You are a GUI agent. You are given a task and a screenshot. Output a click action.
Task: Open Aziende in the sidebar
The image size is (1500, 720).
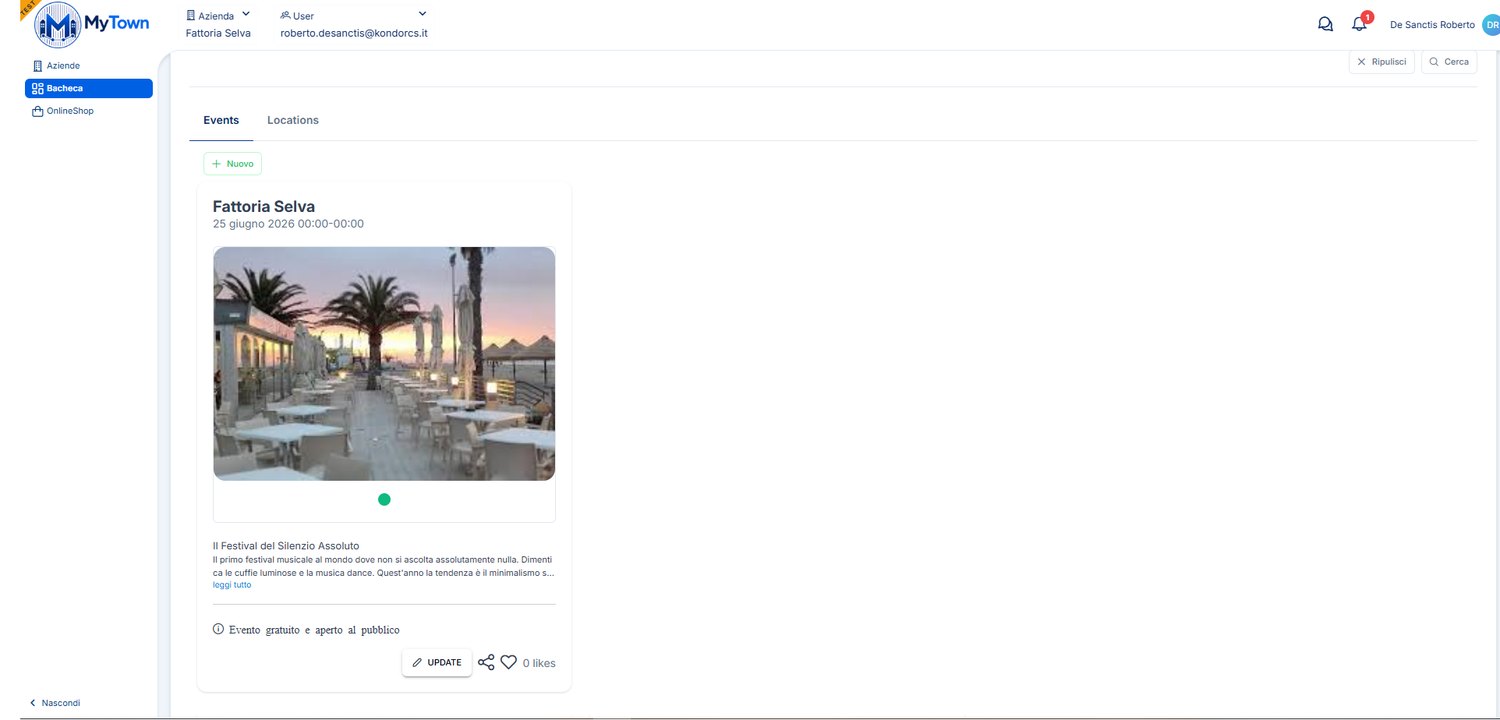63,66
